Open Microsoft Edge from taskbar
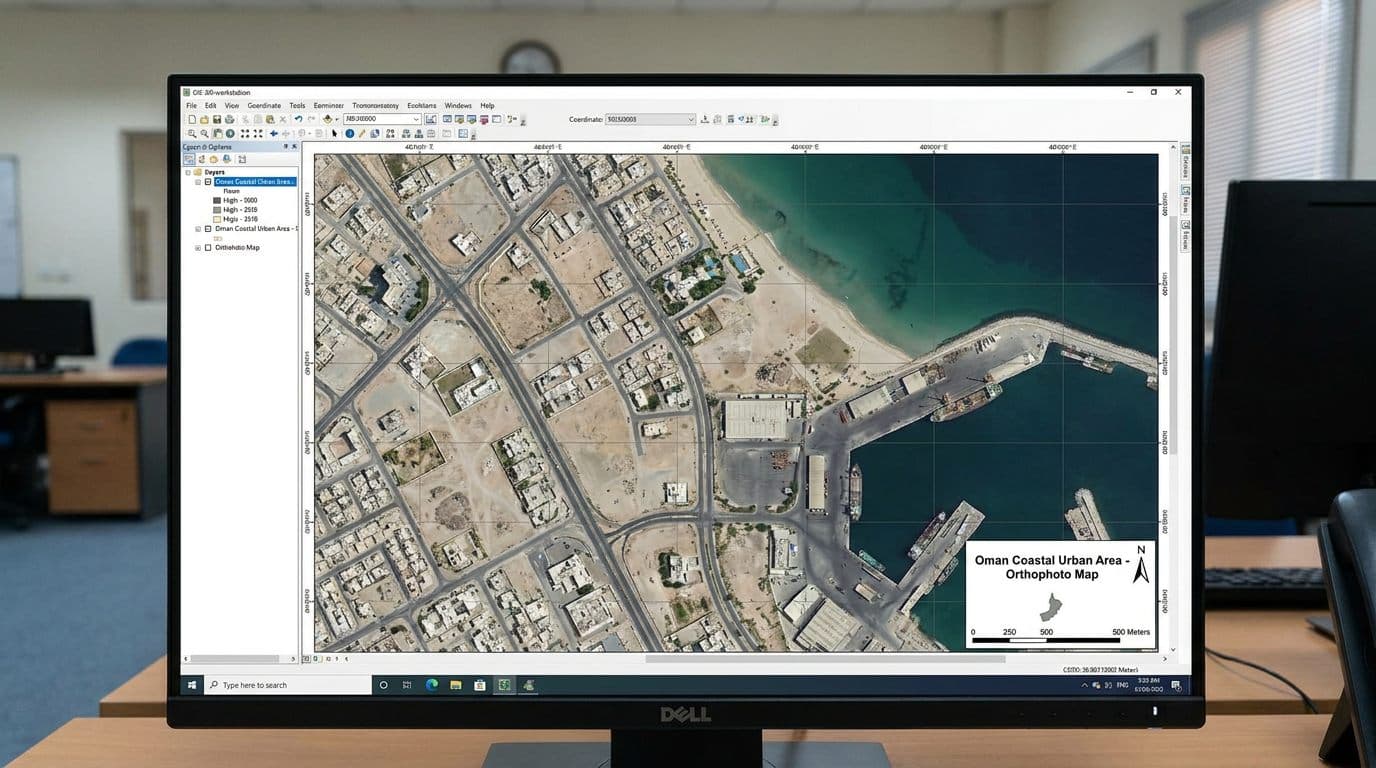 point(431,685)
